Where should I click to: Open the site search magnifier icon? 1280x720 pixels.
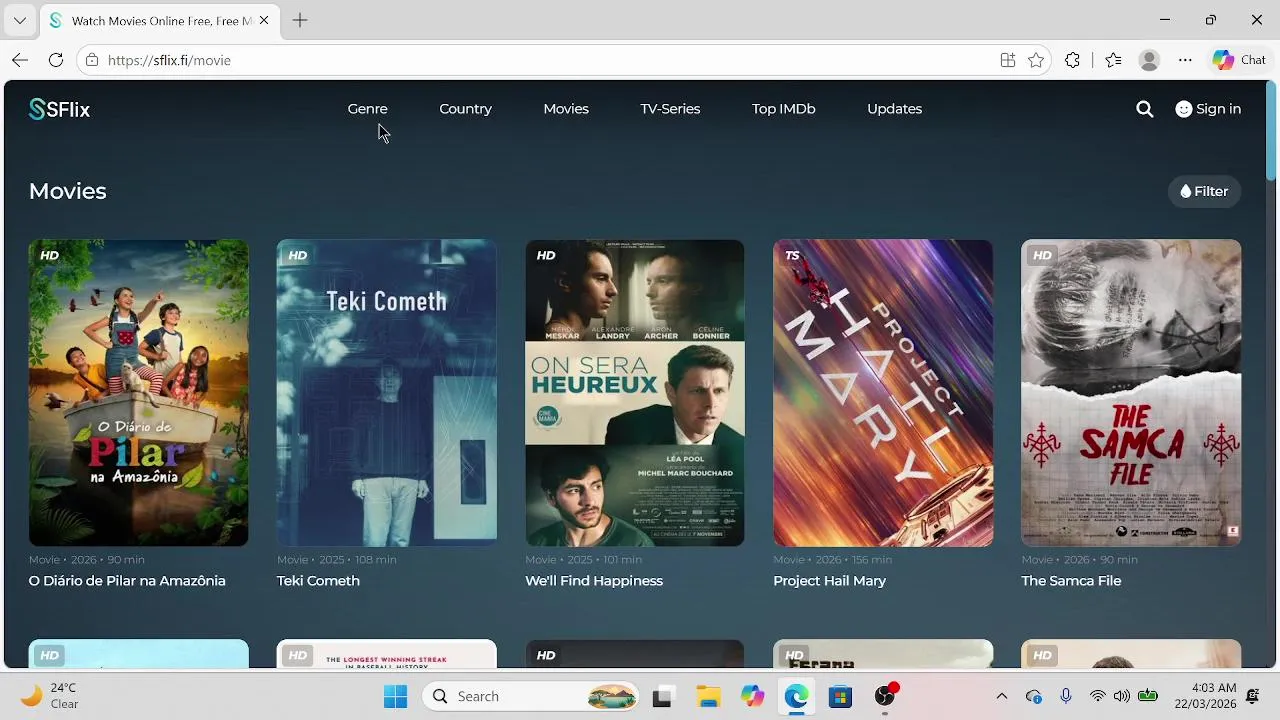tap(1145, 109)
